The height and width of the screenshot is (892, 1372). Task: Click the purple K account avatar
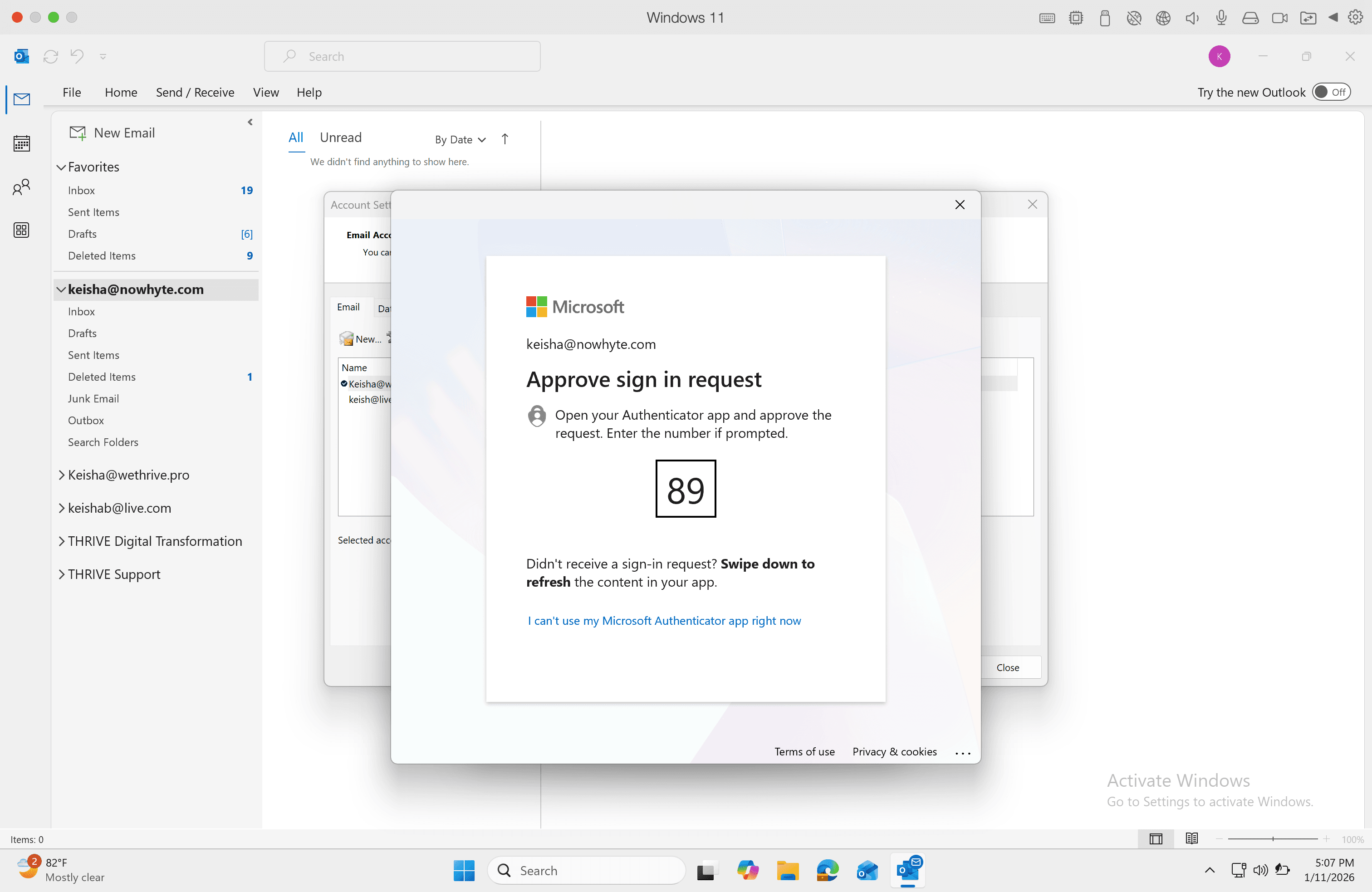click(1219, 57)
